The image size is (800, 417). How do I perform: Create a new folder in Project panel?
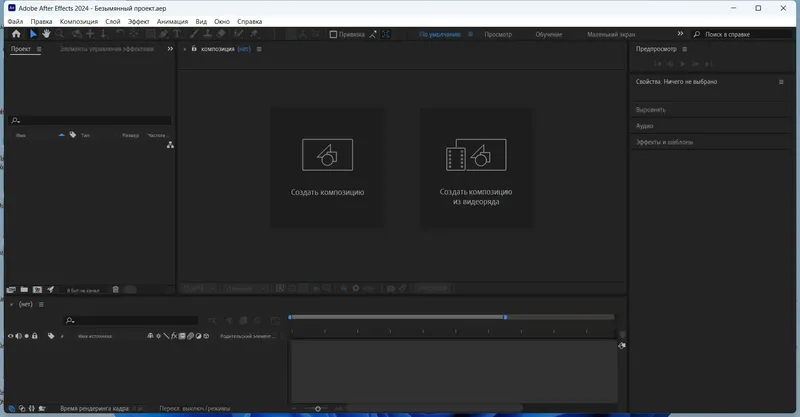tap(24, 289)
